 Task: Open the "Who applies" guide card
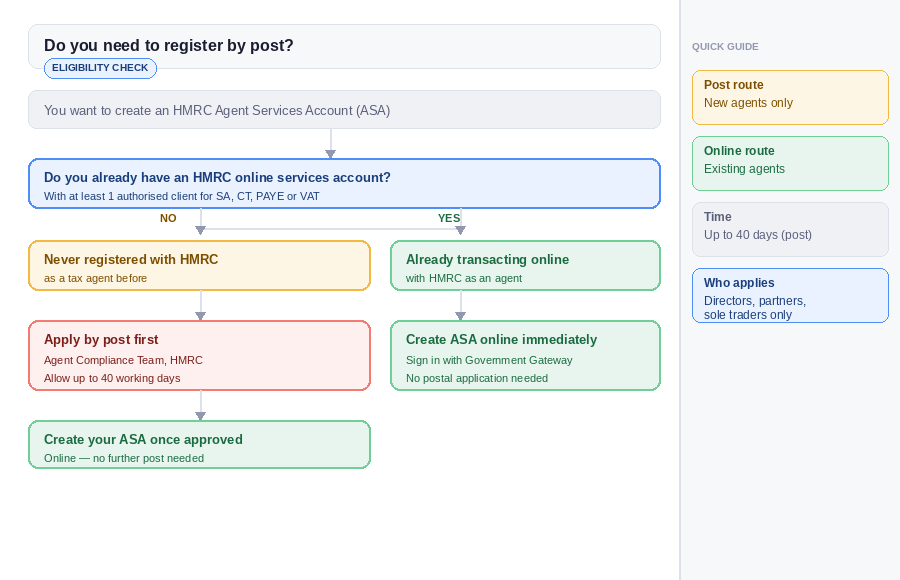[x=790, y=295]
